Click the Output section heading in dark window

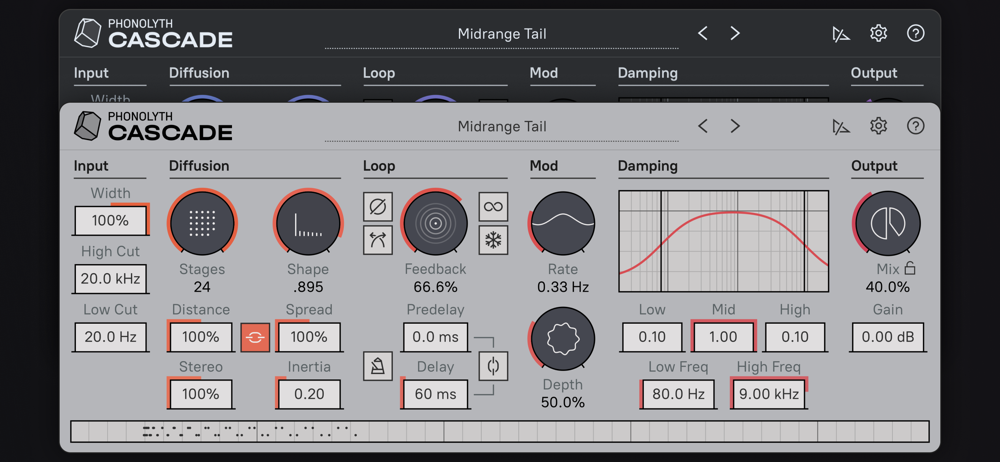[x=874, y=73]
